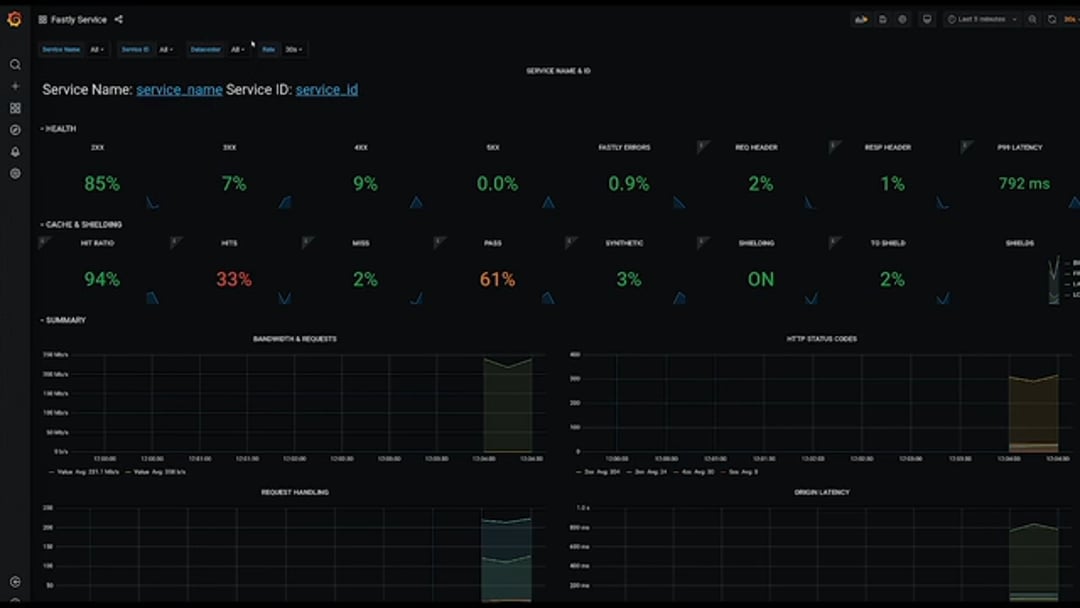1080x608 pixels.
Task: Open the Alerting bell icon in sidebar
Action: pyautogui.click(x=15, y=152)
